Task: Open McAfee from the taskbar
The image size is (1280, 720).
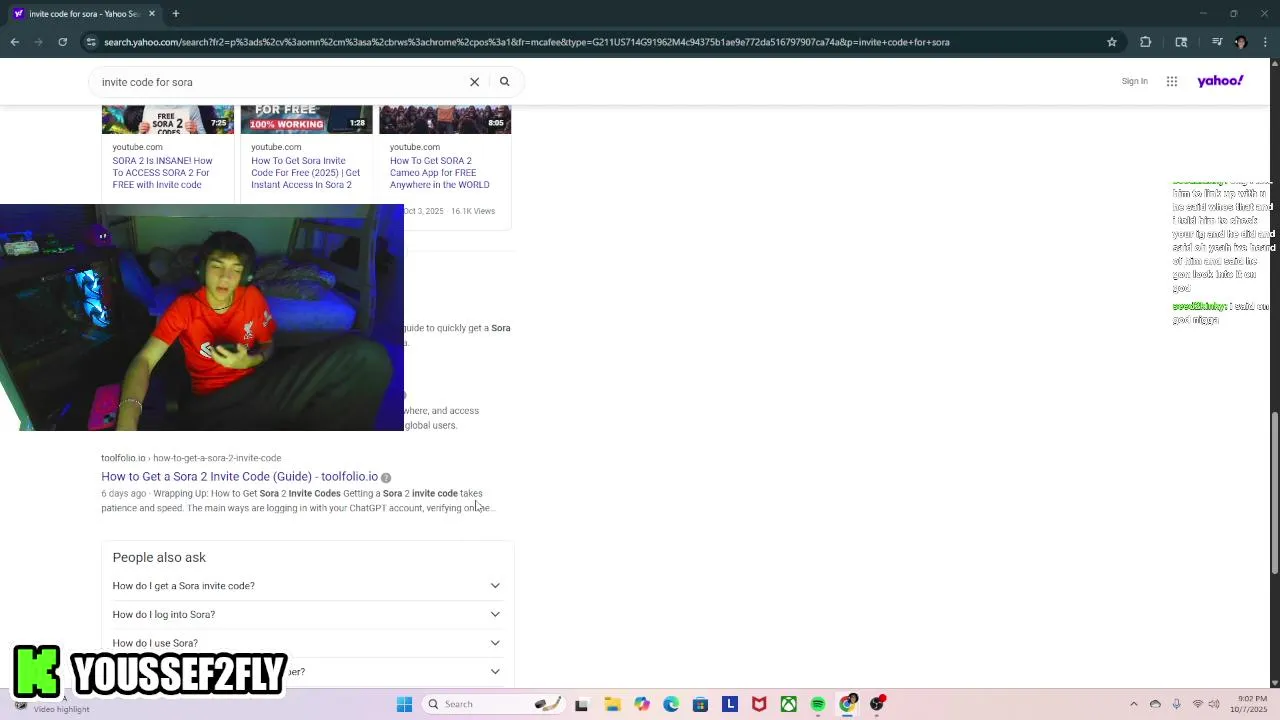Action: (759, 704)
